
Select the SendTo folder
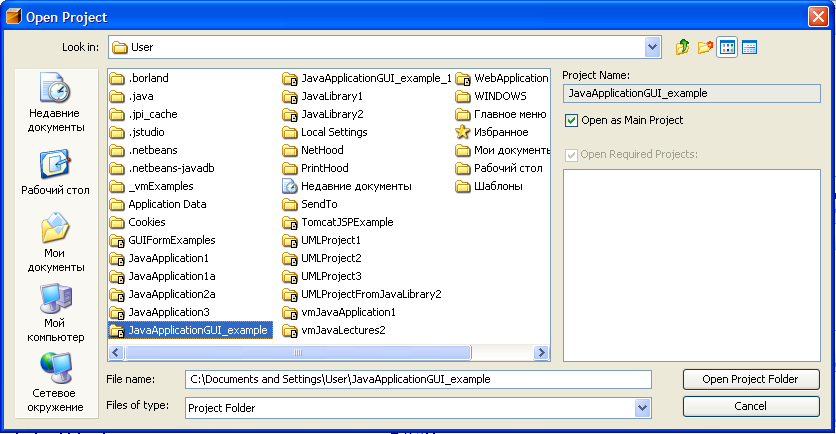tap(310, 204)
